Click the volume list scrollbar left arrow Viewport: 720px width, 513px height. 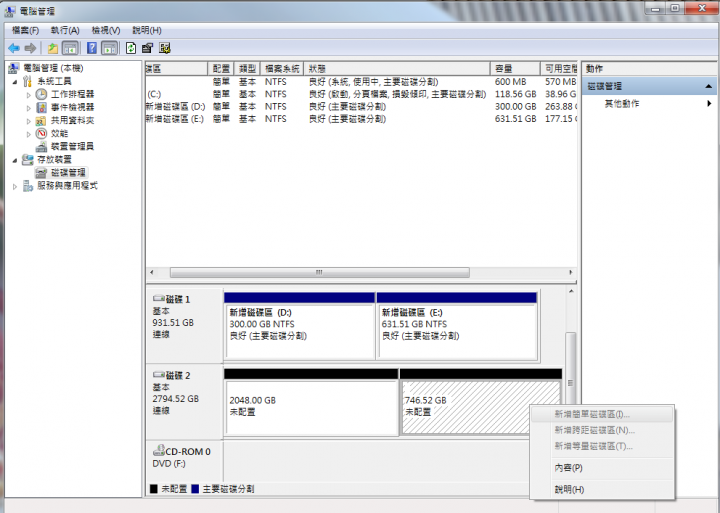[152, 272]
